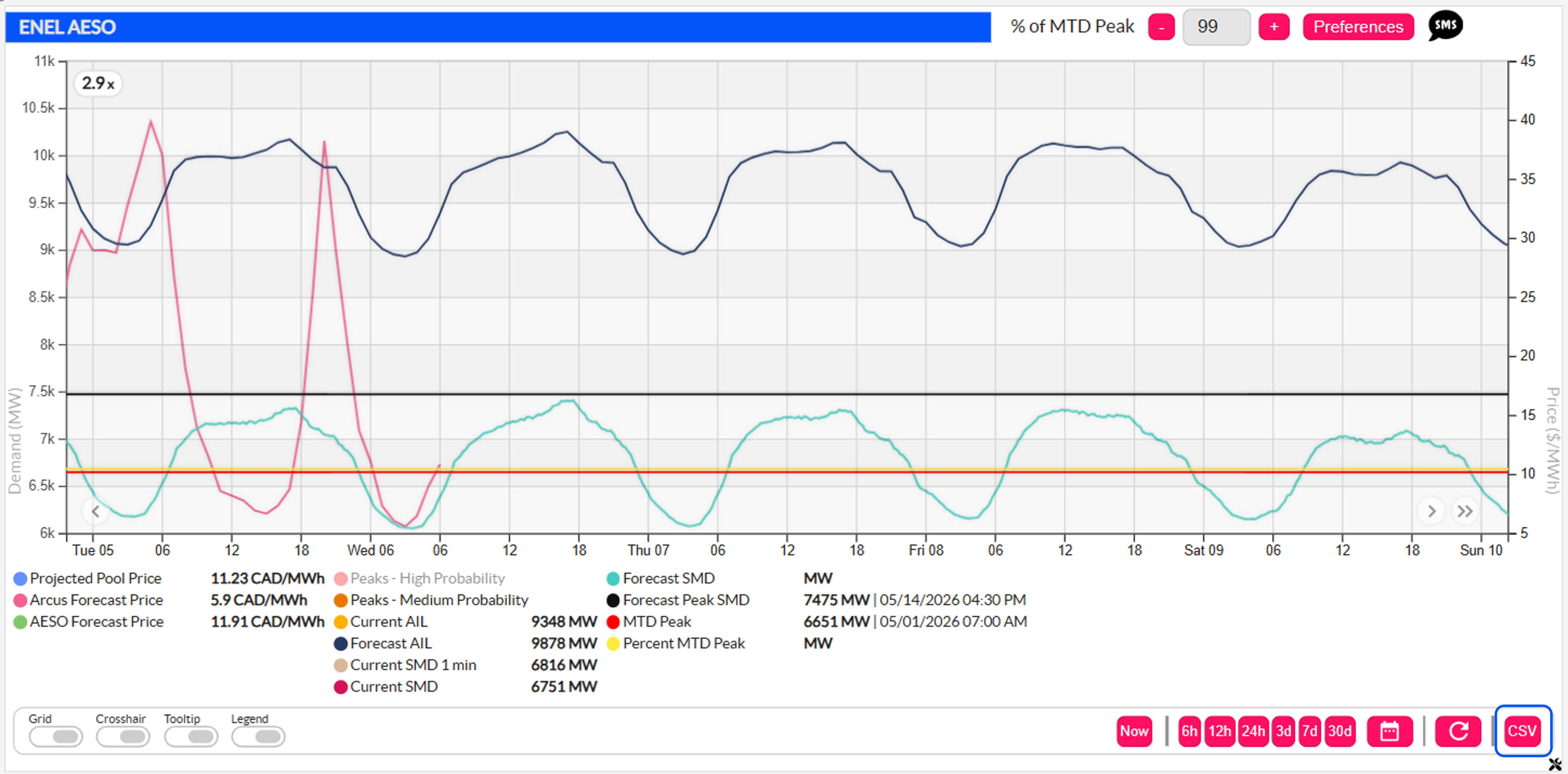This screenshot has height=774, width=1568.
Task: Toggle Forecast SMD legend entry
Action: click(661, 578)
